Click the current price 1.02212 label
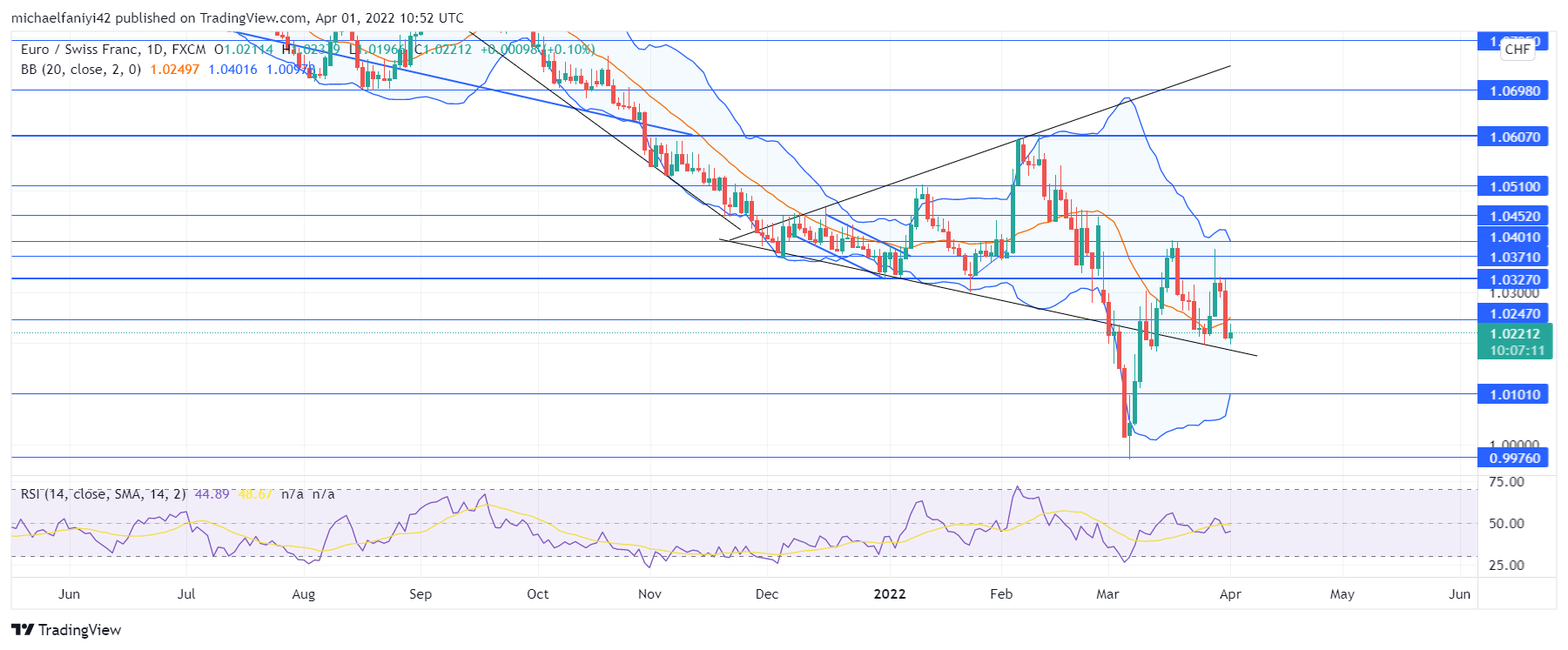 [1515, 333]
